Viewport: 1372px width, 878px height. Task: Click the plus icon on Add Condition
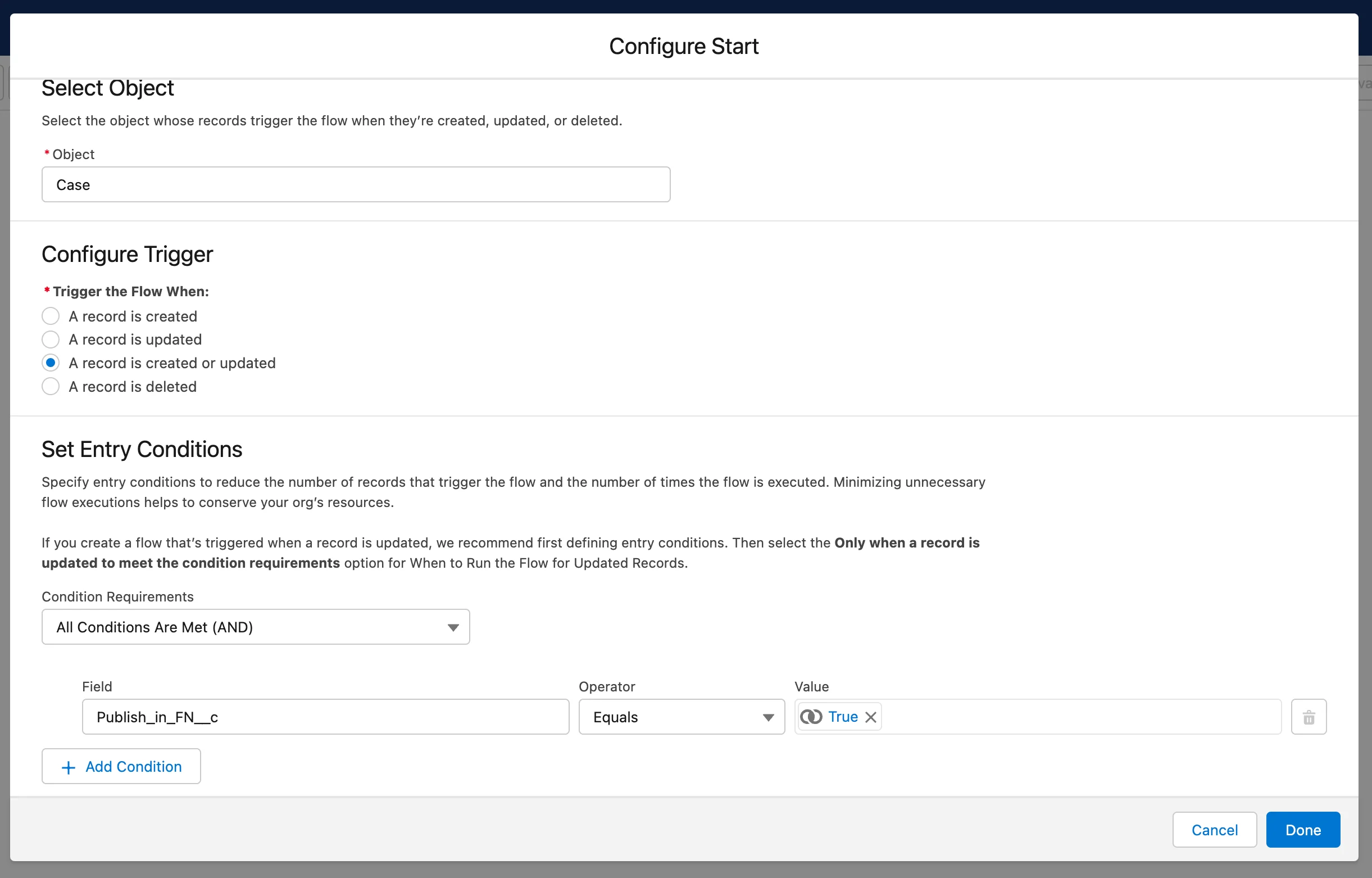(68, 766)
